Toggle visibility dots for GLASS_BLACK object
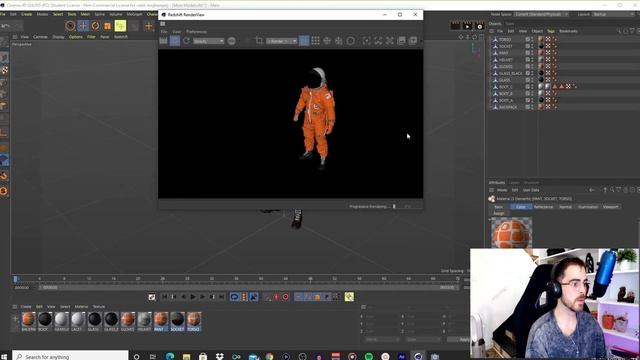The image size is (640, 360). [x=532, y=73]
